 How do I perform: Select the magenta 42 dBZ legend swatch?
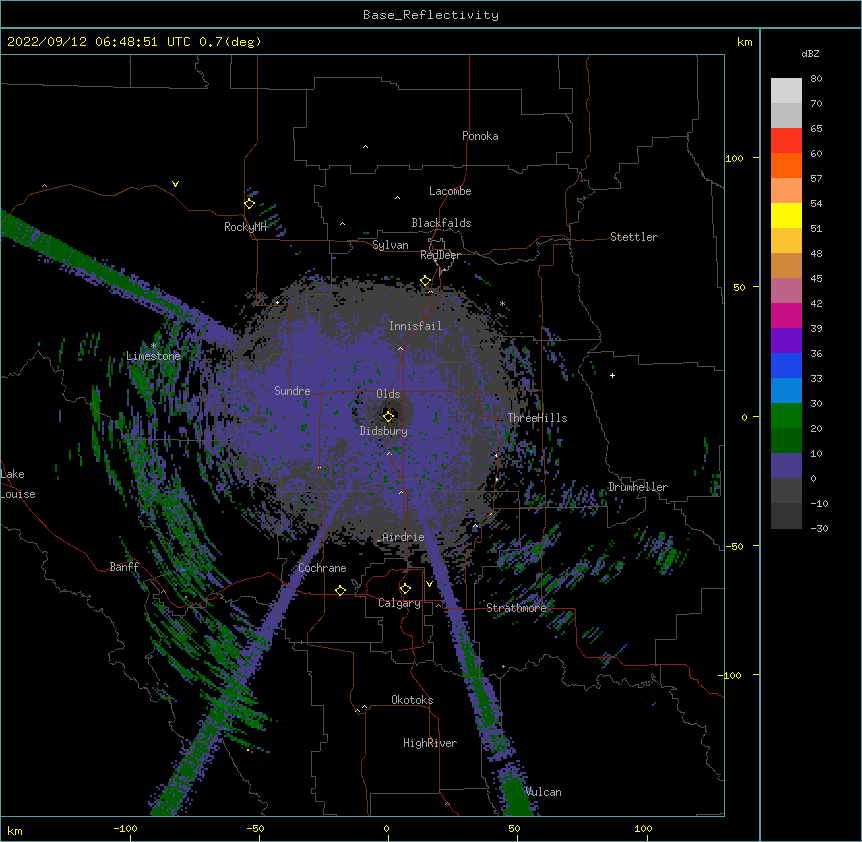(x=786, y=315)
